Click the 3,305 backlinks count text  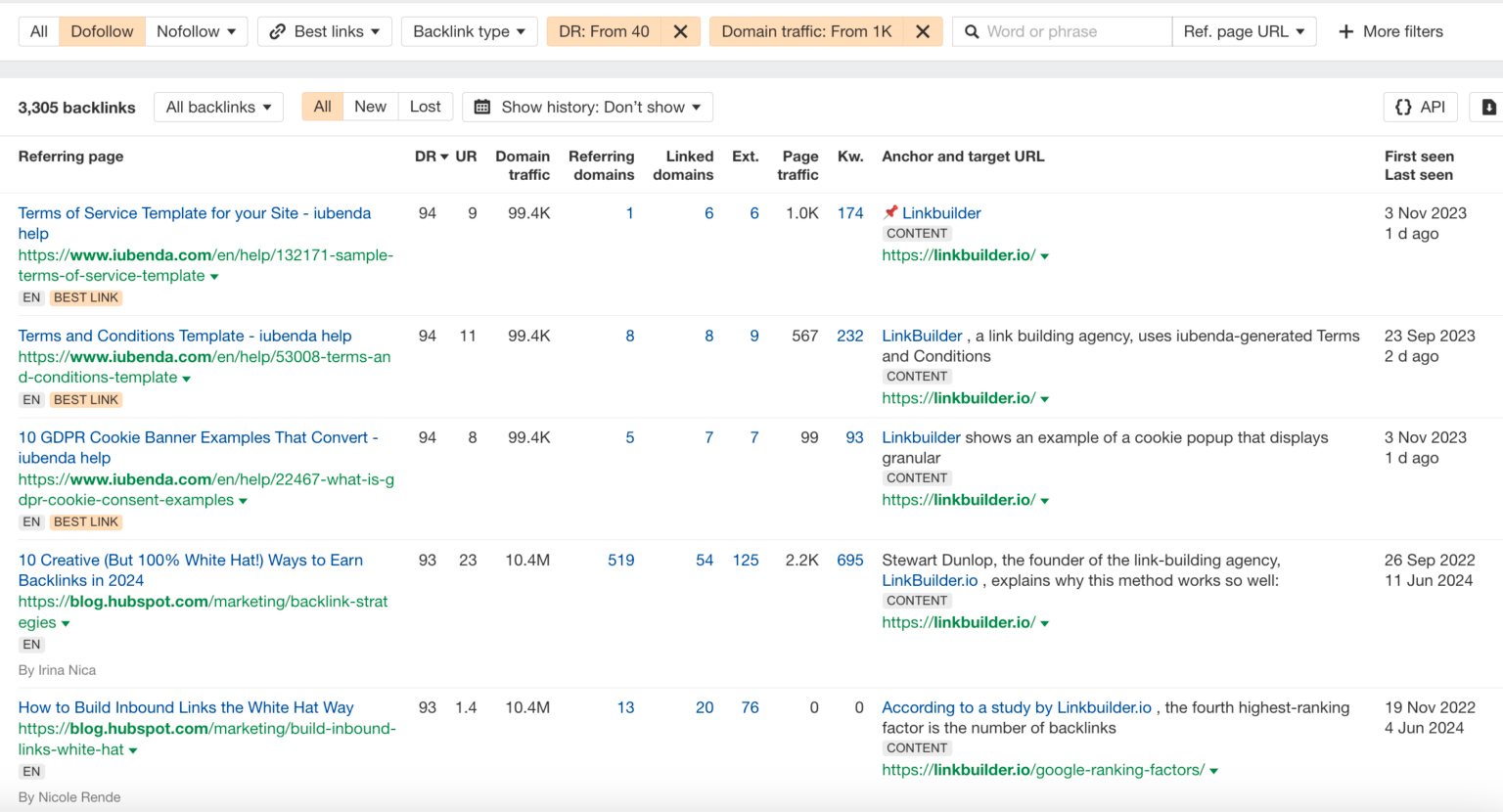tap(76, 108)
